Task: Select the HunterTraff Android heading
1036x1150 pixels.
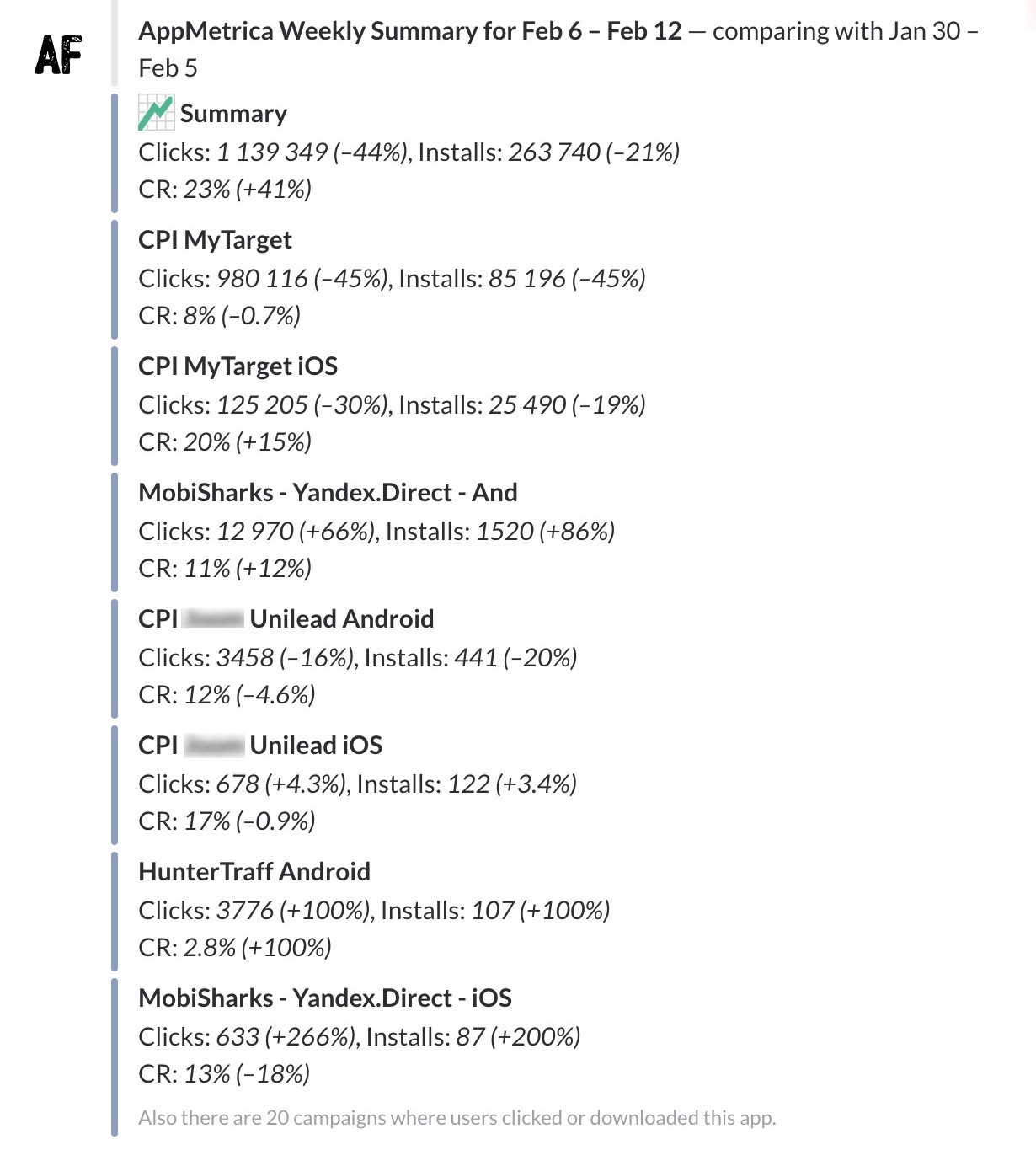Action: (x=254, y=872)
